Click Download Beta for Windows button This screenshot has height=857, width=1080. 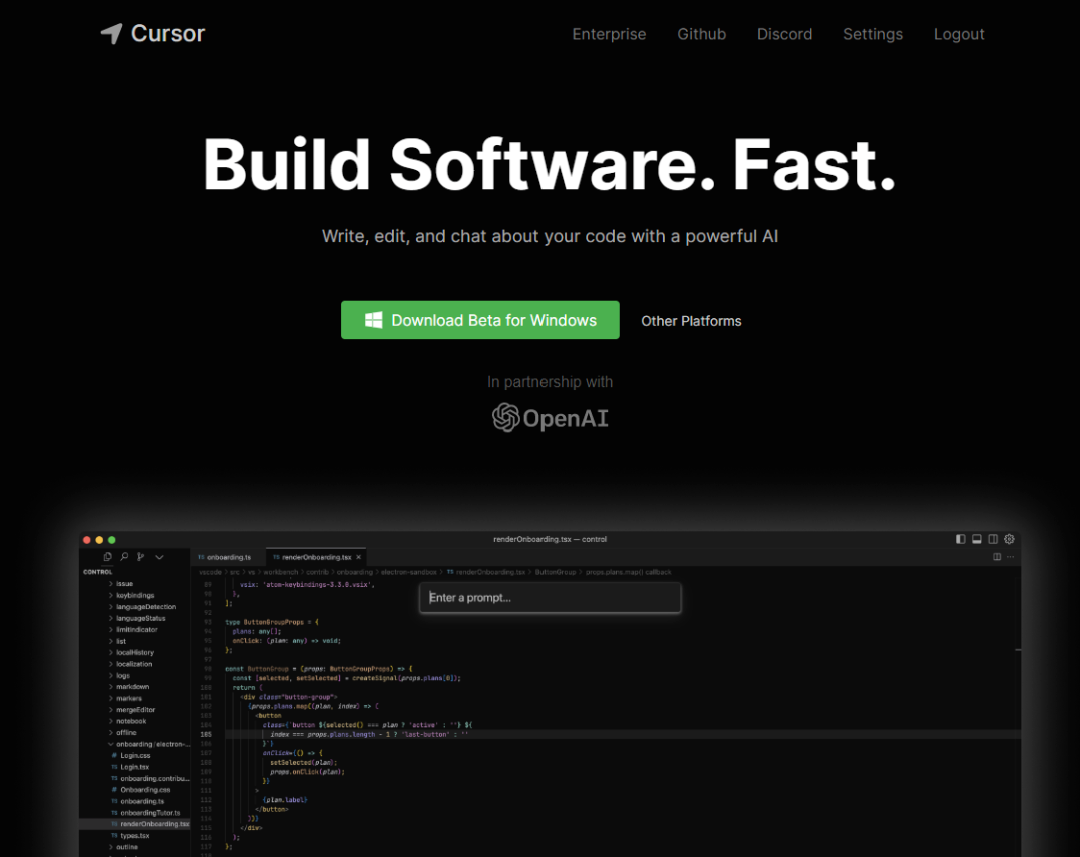coord(480,320)
